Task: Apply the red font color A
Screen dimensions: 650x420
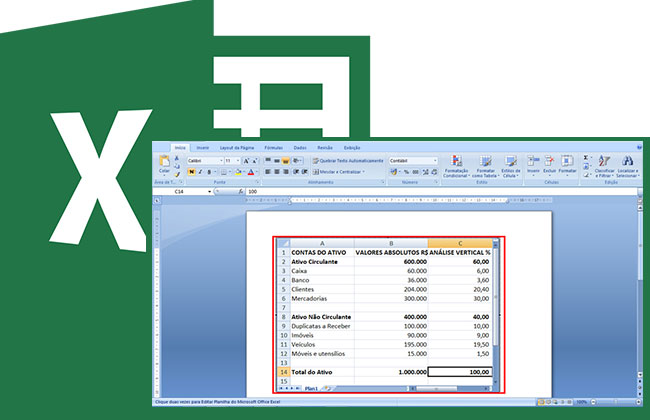Action: coord(250,172)
